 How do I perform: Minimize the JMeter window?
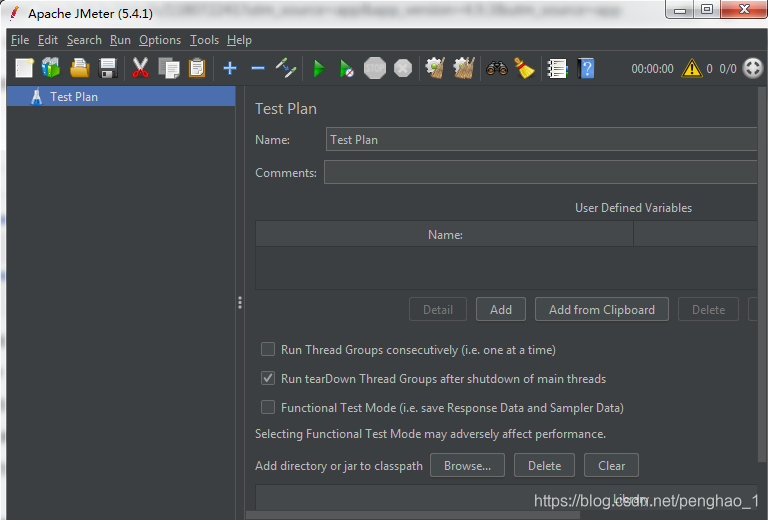[x=680, y=10]
